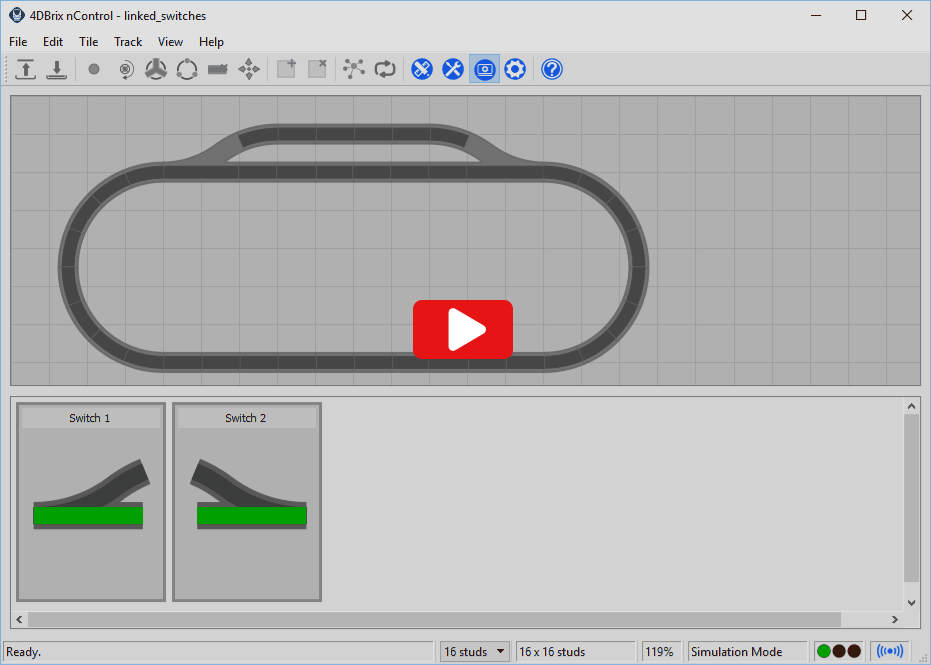
Task: Click the four-way arrows toolbar icon
Action: [249, 69]
